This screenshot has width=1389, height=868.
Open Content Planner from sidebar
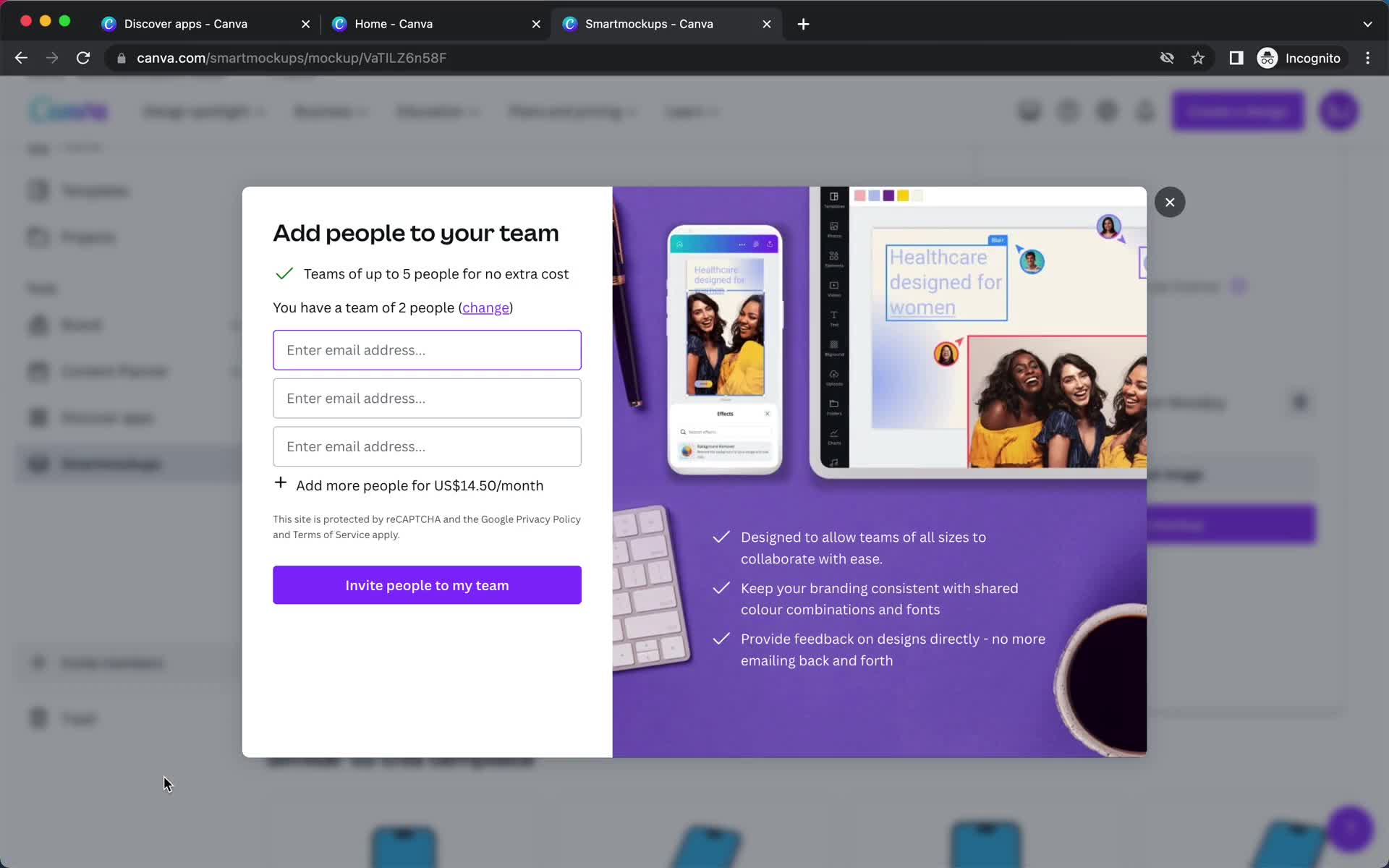113,371
